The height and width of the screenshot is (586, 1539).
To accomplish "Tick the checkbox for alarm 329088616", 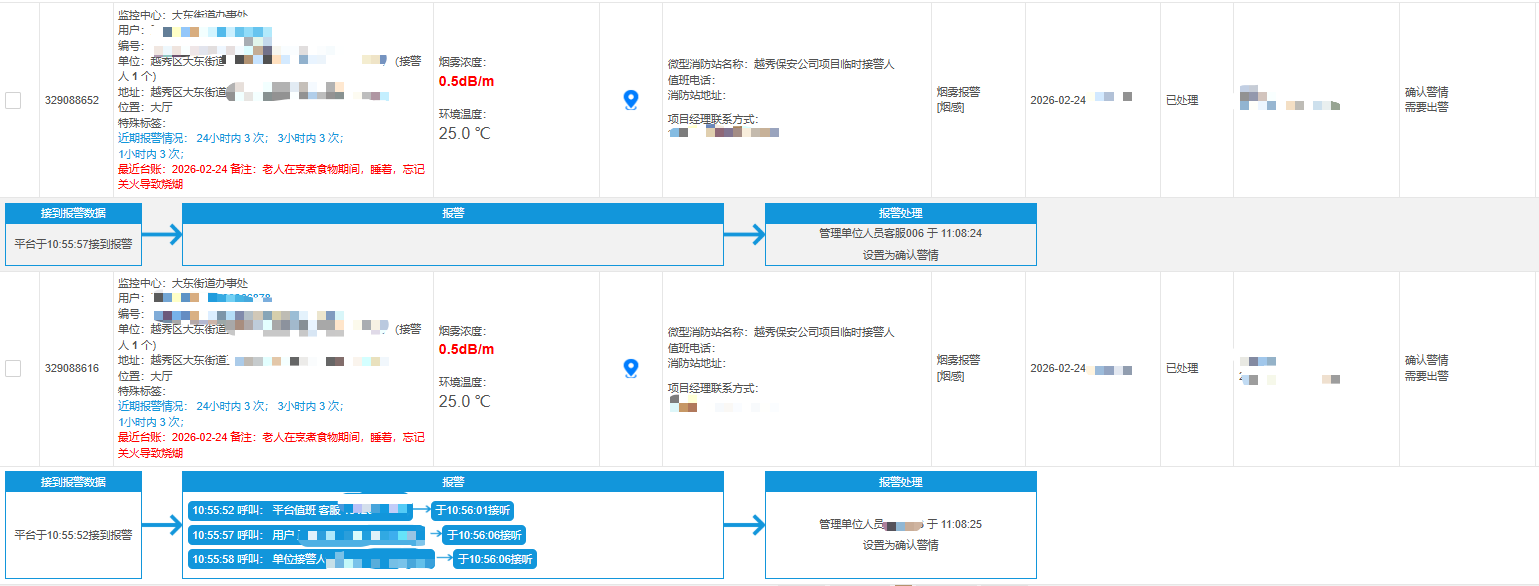I will pyautogui.click(x=13, y=368).
